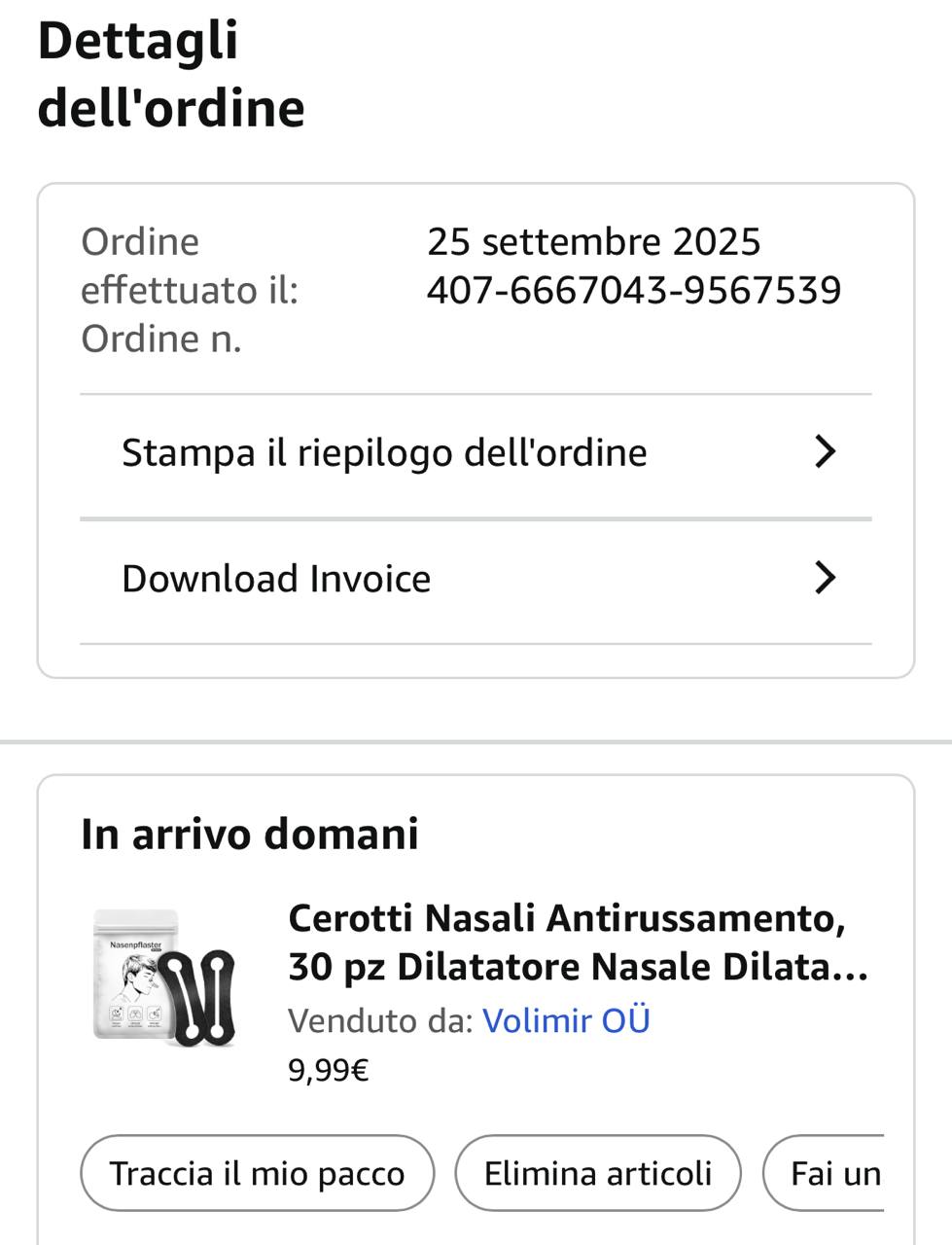Click the Ordine n. label
Viewport: 952px width, 1245px height.
click(161, 338)
